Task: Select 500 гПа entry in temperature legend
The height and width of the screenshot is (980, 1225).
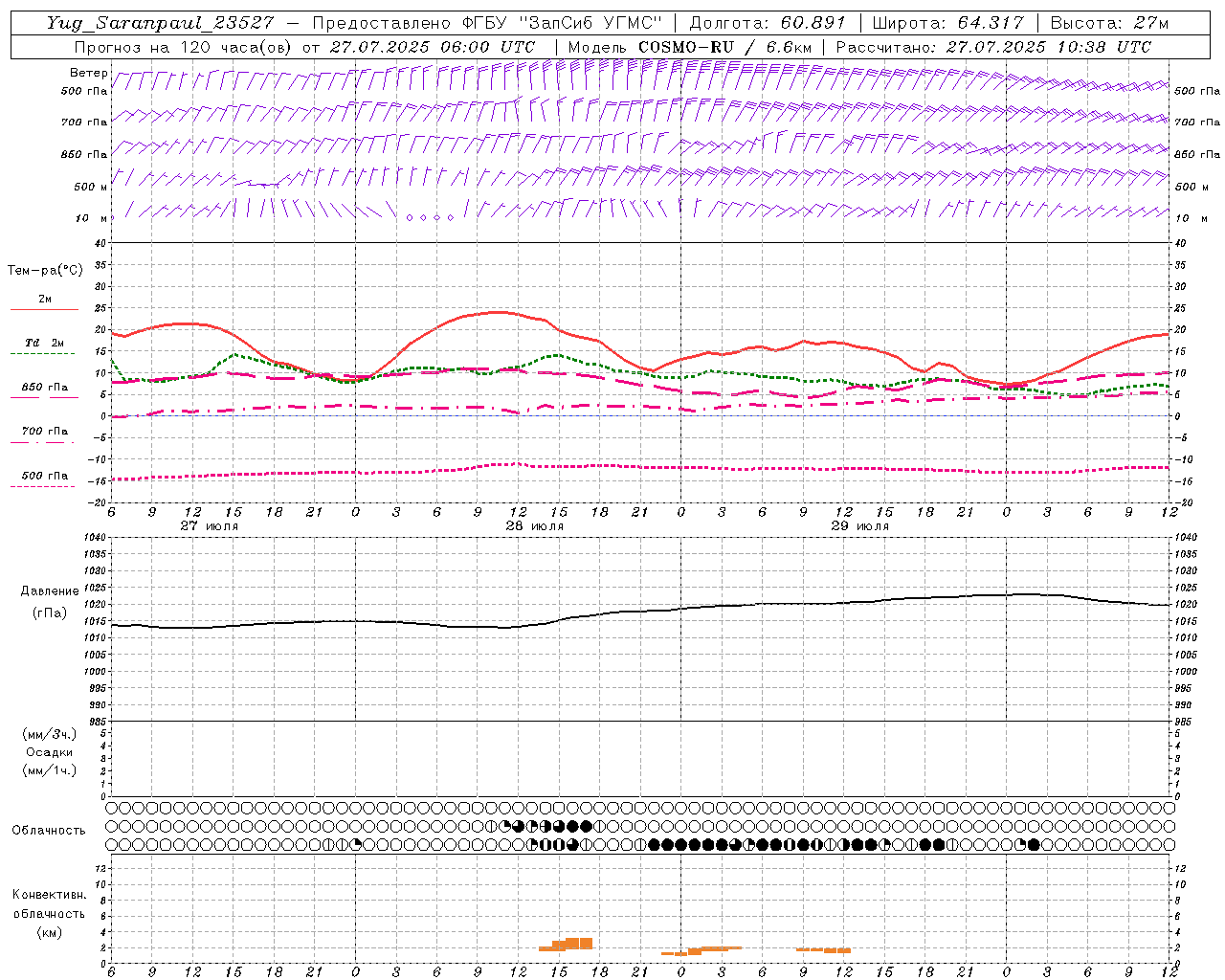Action: 44,476
